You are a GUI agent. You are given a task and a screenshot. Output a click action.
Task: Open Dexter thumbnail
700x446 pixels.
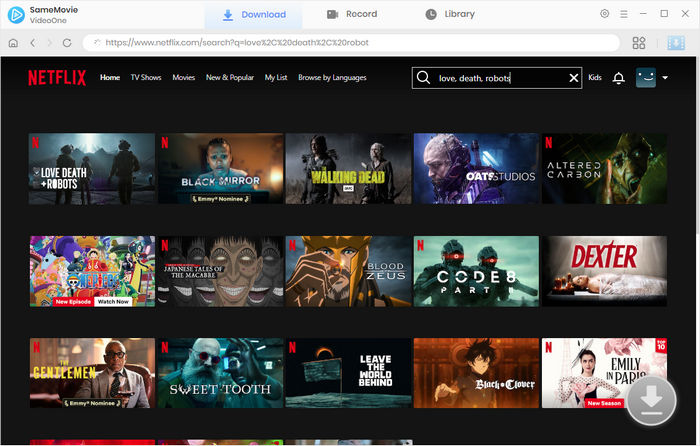pyautogui.click(x=604, y=271)
